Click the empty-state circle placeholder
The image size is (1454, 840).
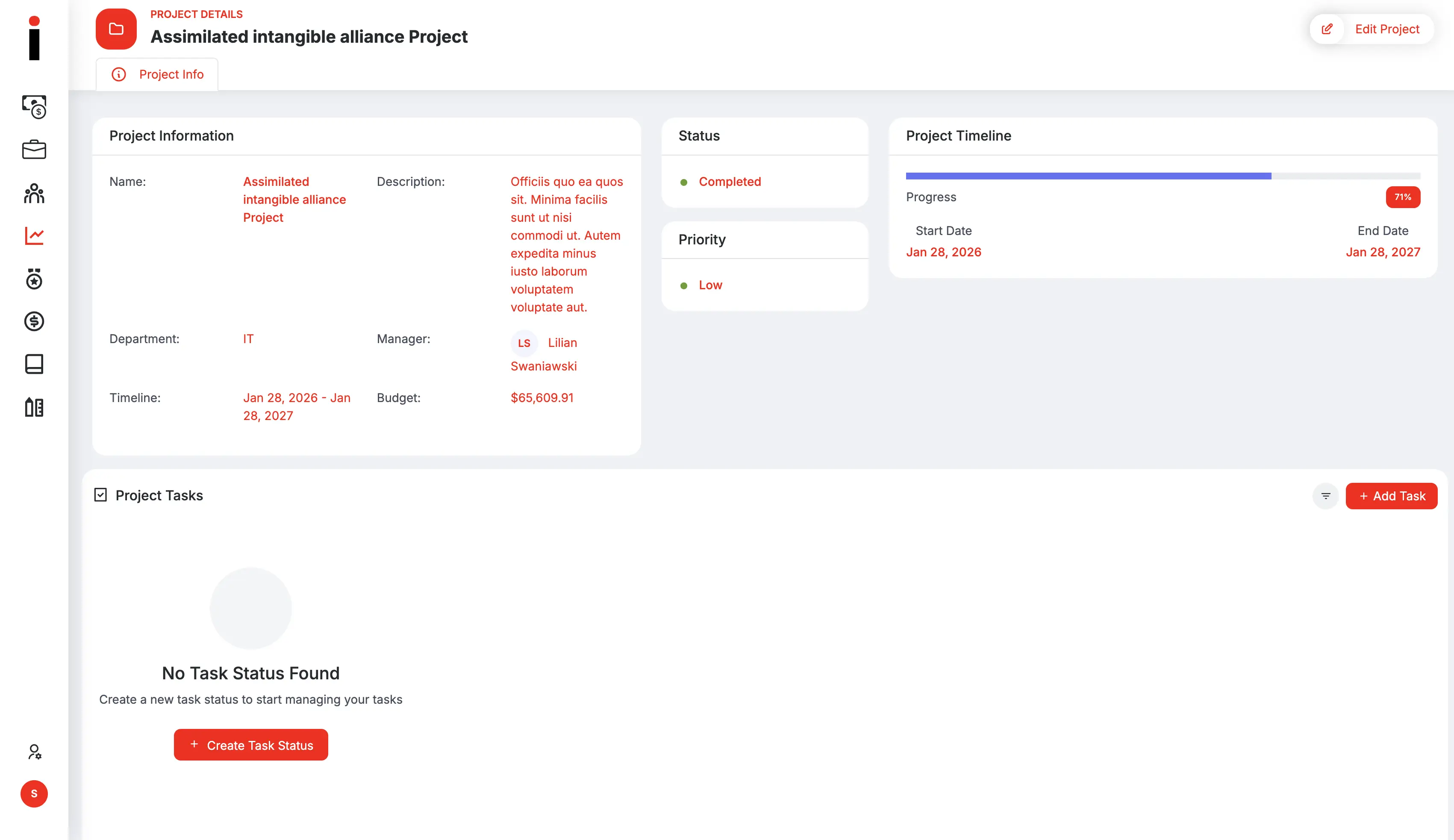[x=251, y=609]
